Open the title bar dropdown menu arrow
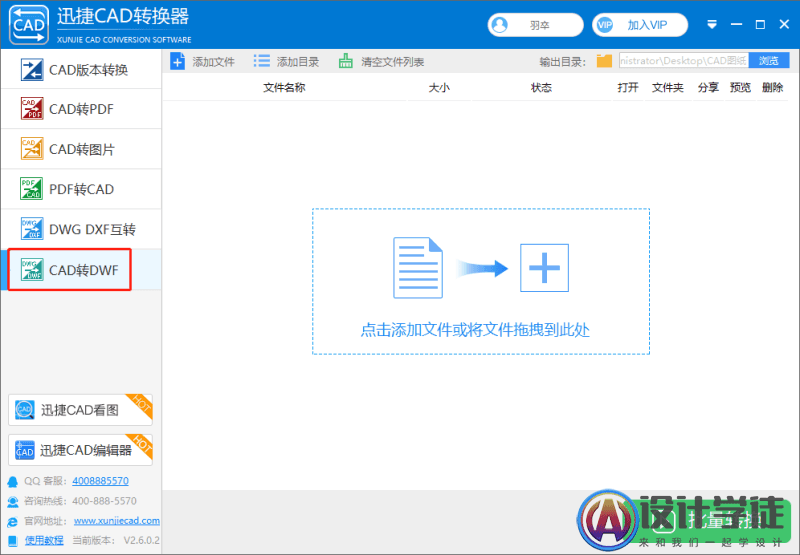This screenshot has width=800, height=555. [712, 24]
